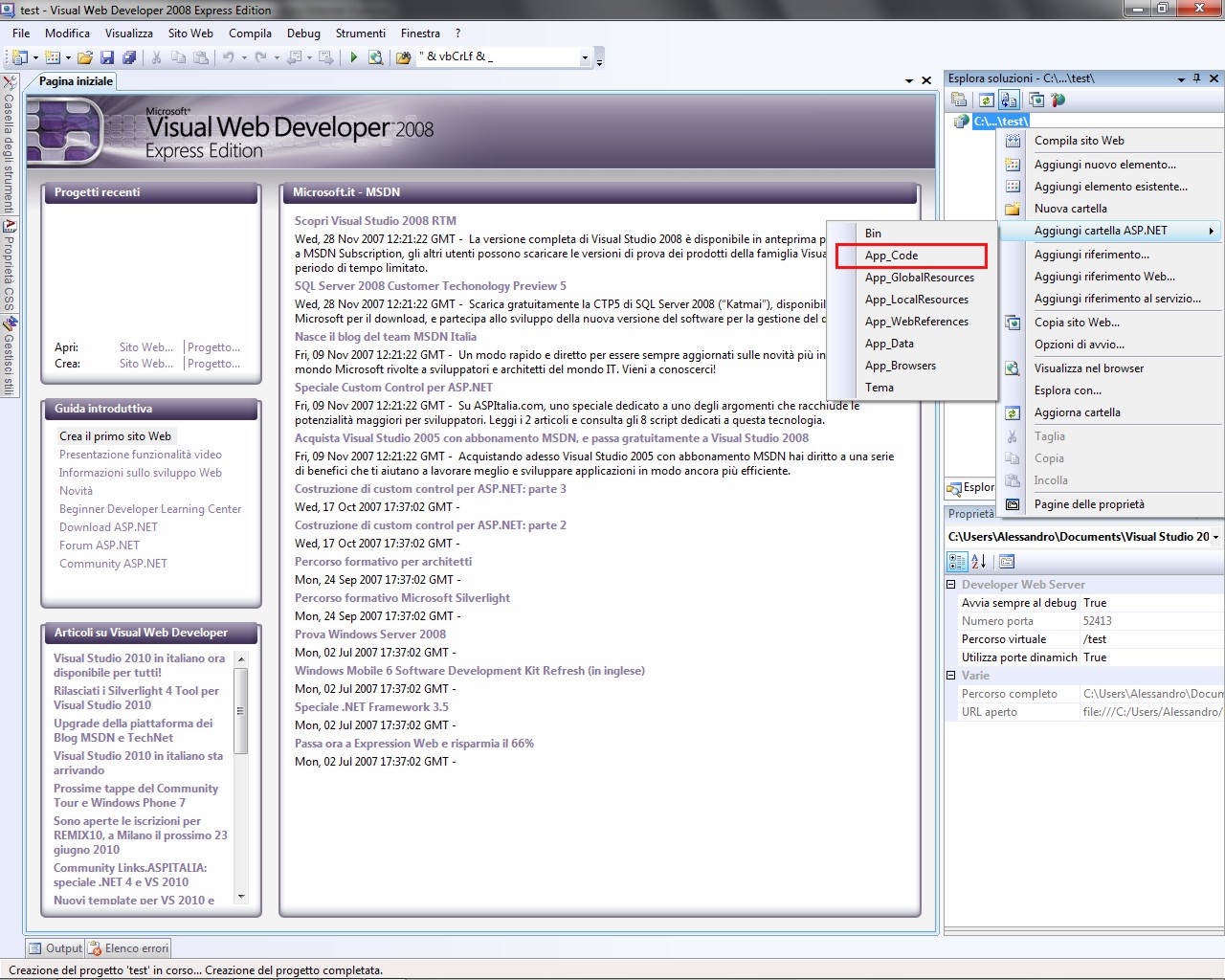The width and height of the screenshot is (1225, 980).
Task: Click the Redo arrow icon
Action: click(261, 57)
